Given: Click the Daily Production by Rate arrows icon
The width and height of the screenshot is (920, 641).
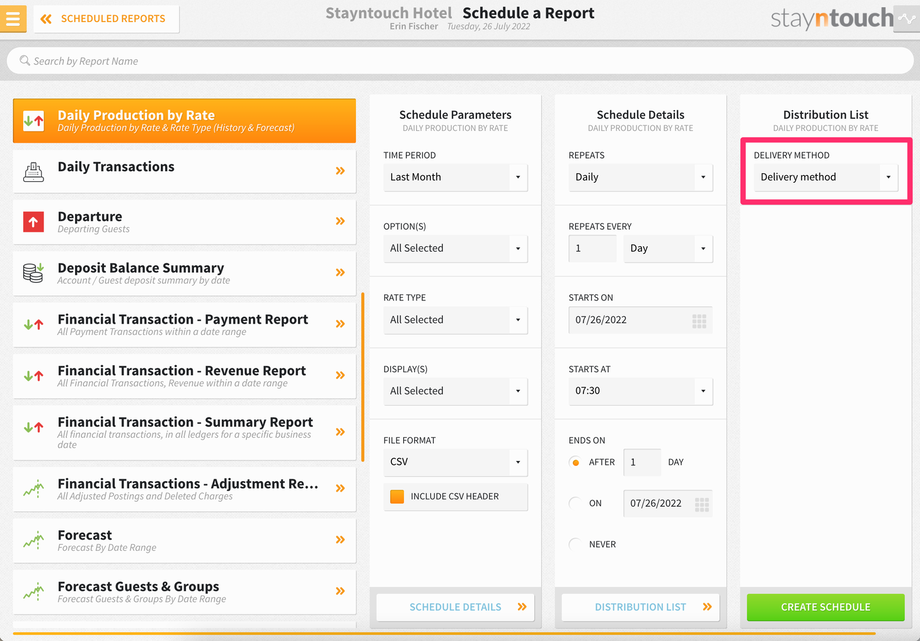Looking at the screenshot, I should 33,121.
